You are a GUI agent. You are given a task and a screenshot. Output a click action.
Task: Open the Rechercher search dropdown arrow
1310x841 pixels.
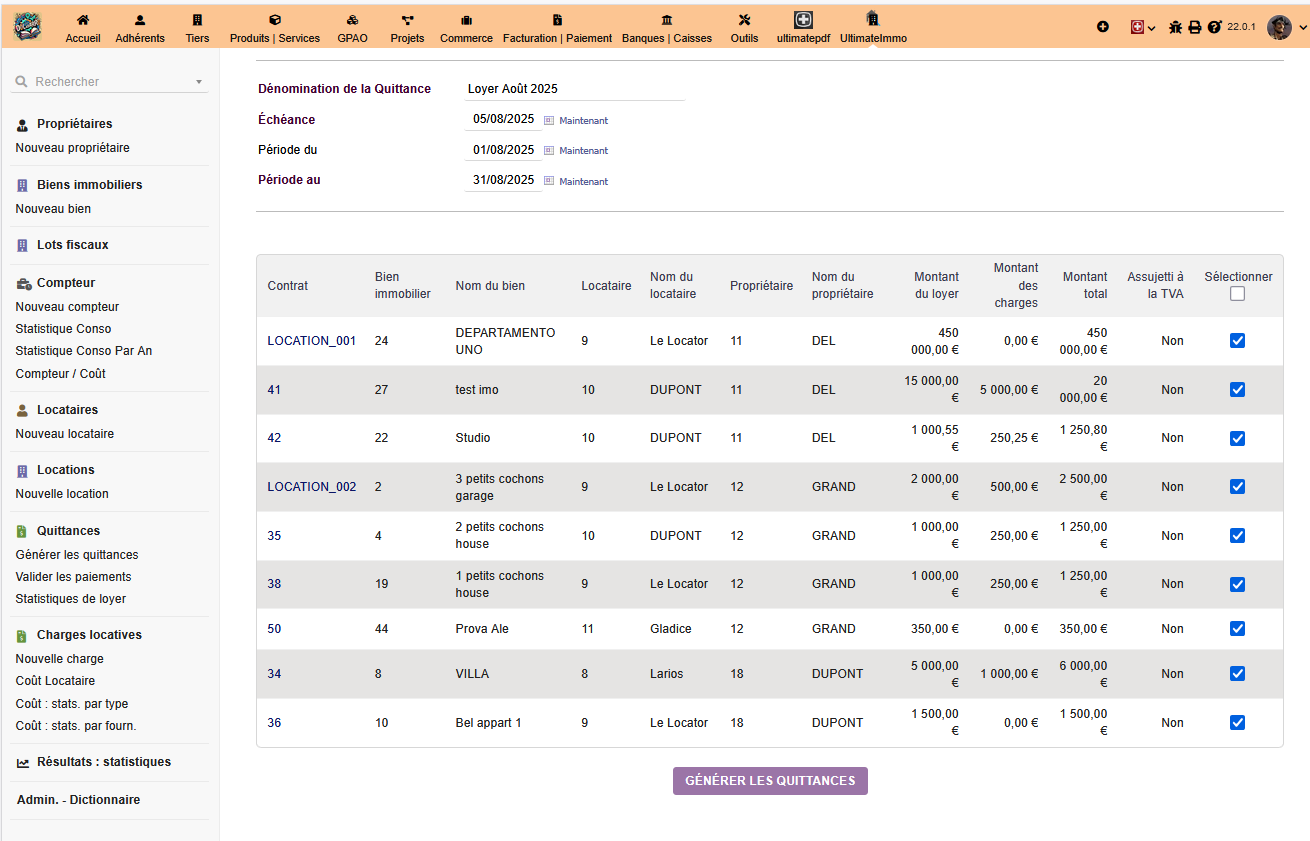coord(199,82)
